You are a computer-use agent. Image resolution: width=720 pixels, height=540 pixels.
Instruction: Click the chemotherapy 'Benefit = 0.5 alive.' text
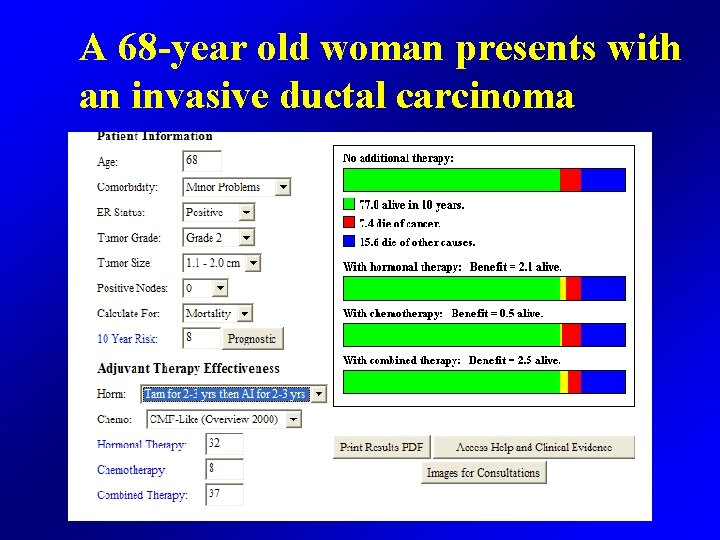pos(497,313)
